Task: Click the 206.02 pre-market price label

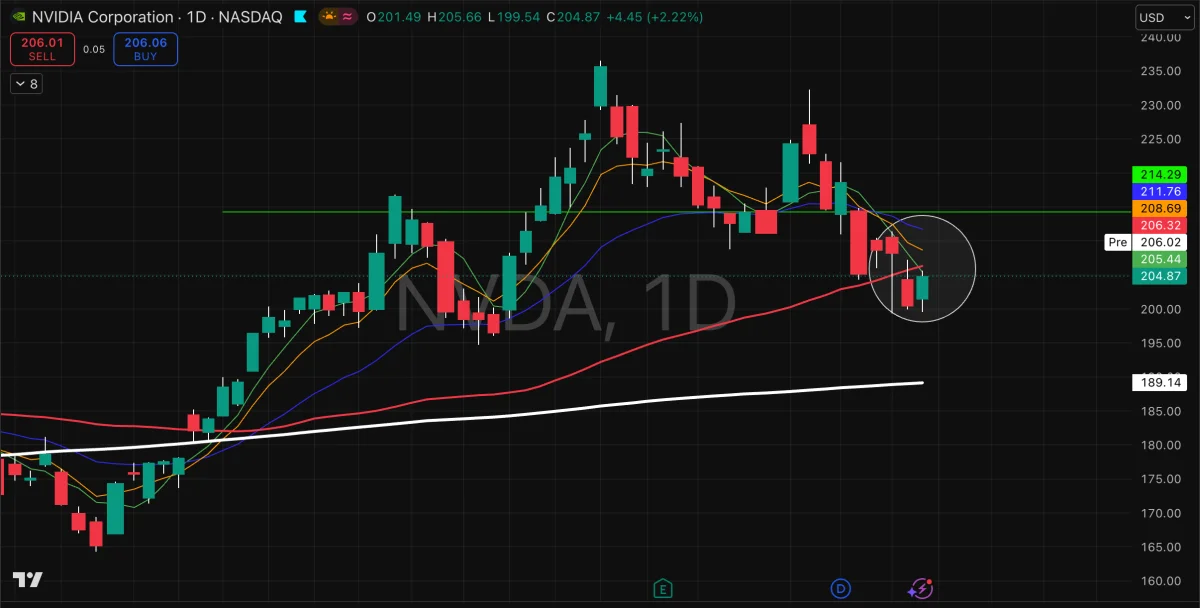Action: click(x=1160, y=242)
